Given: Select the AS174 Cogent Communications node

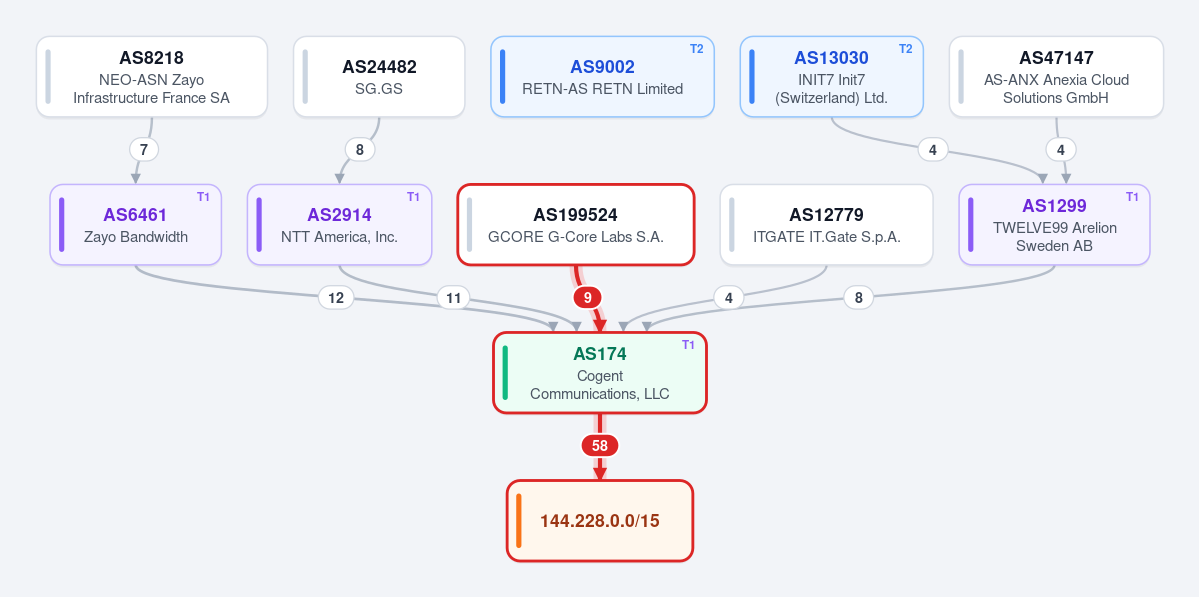Looking at the screenshot, I should [x=600, y=372].
